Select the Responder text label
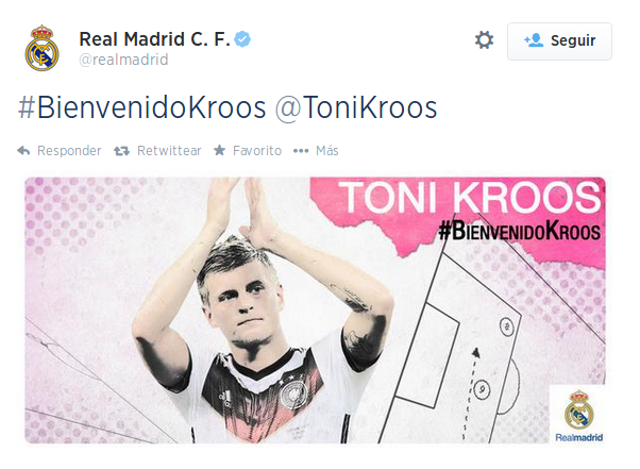640x469 pixels. tap(69, 151)
